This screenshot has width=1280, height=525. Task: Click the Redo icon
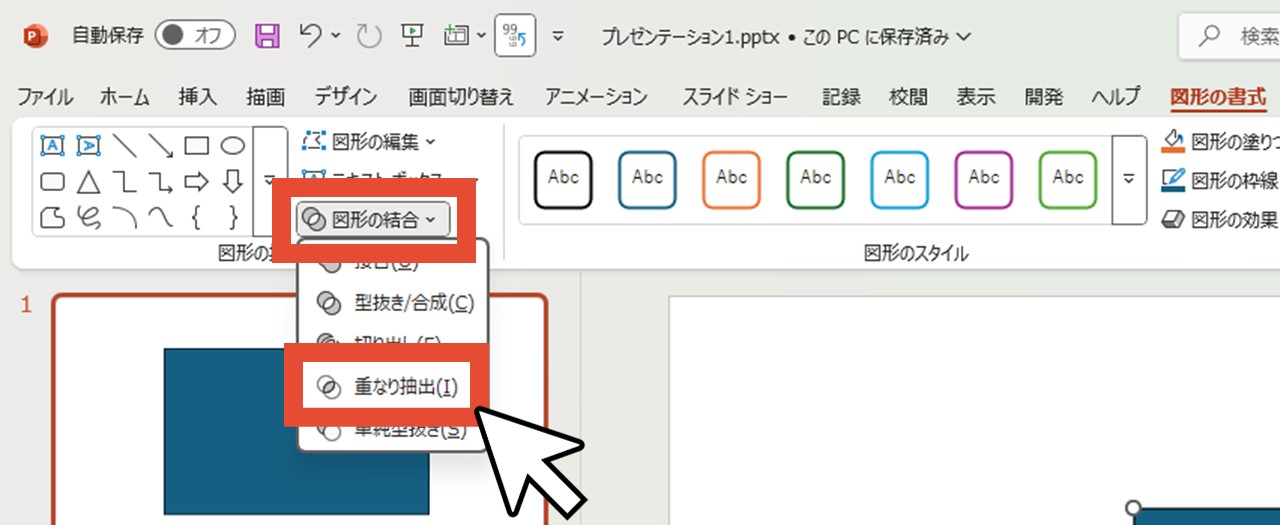[x=369, y=37]
